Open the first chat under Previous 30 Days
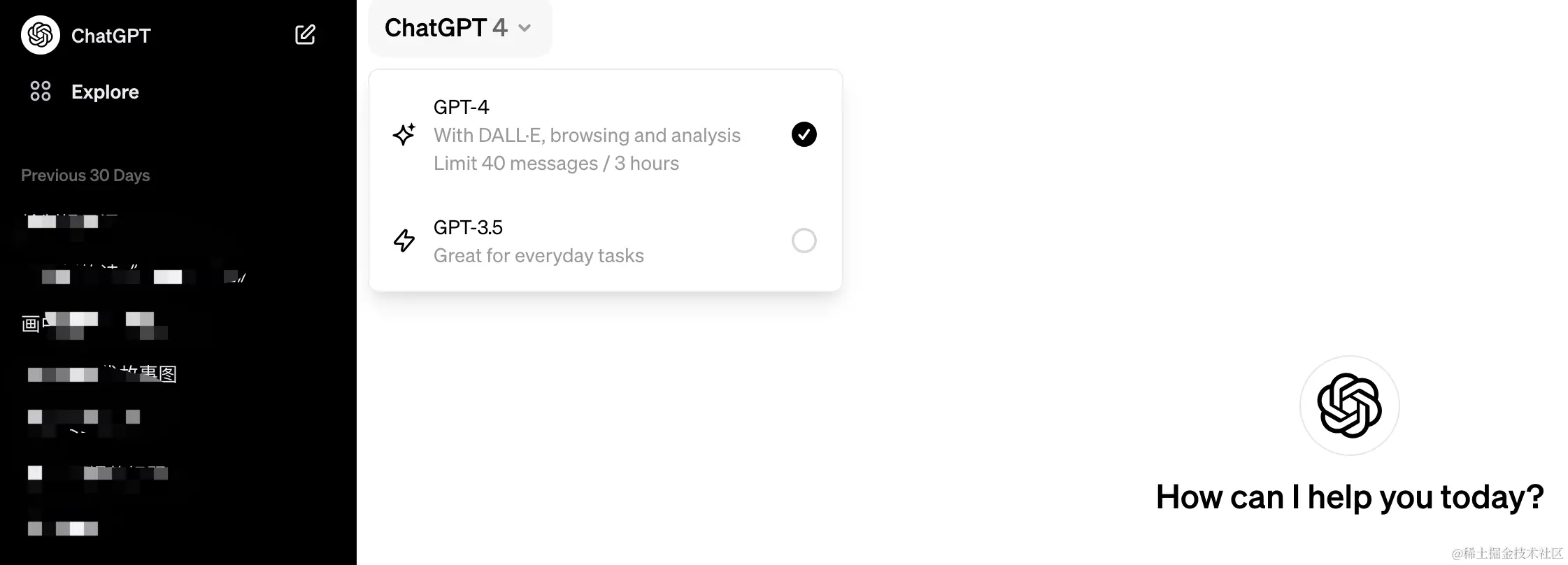The height and width of the screenshot is (565, 1568). 70,222
